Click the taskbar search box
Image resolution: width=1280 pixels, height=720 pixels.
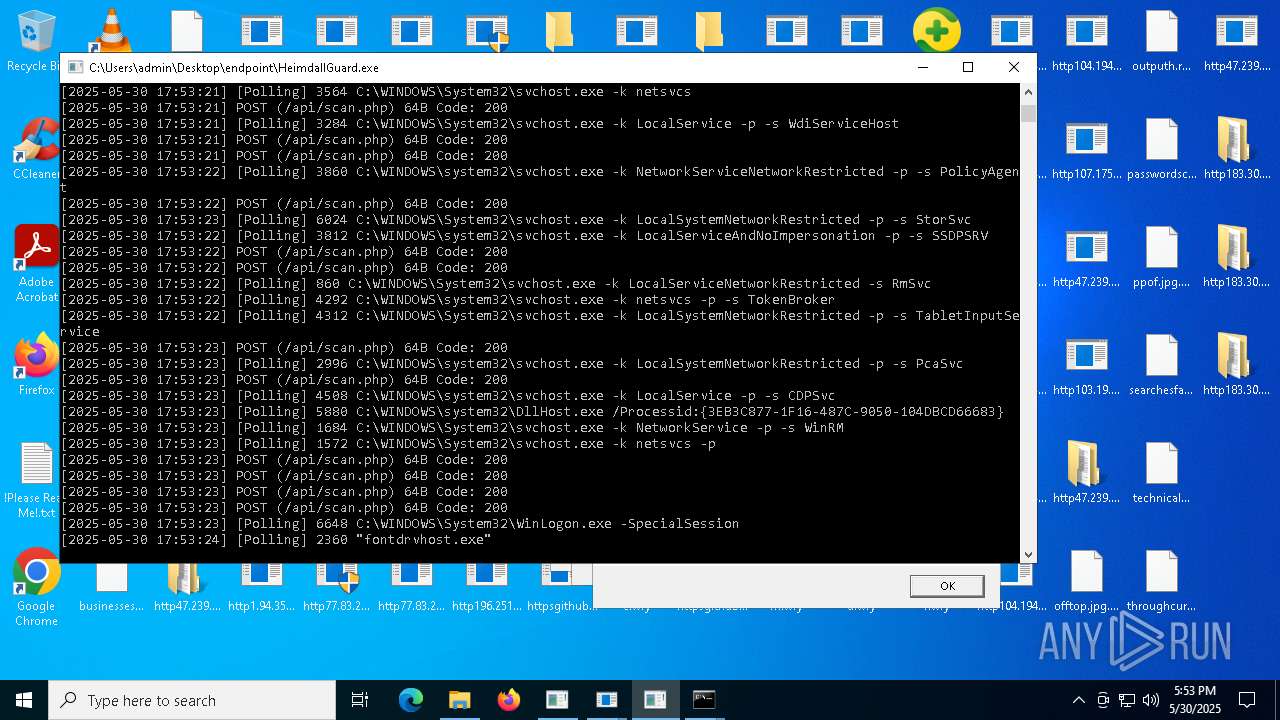(x=192, y=700)
